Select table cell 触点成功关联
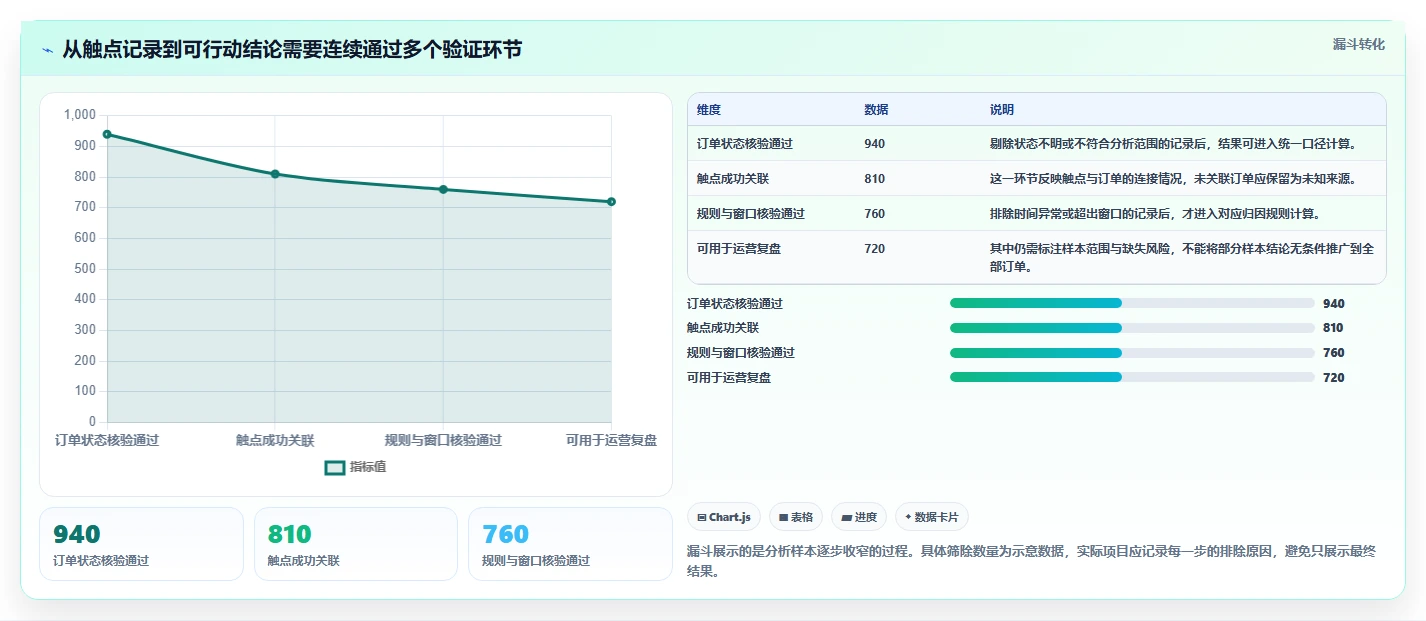 733,179
